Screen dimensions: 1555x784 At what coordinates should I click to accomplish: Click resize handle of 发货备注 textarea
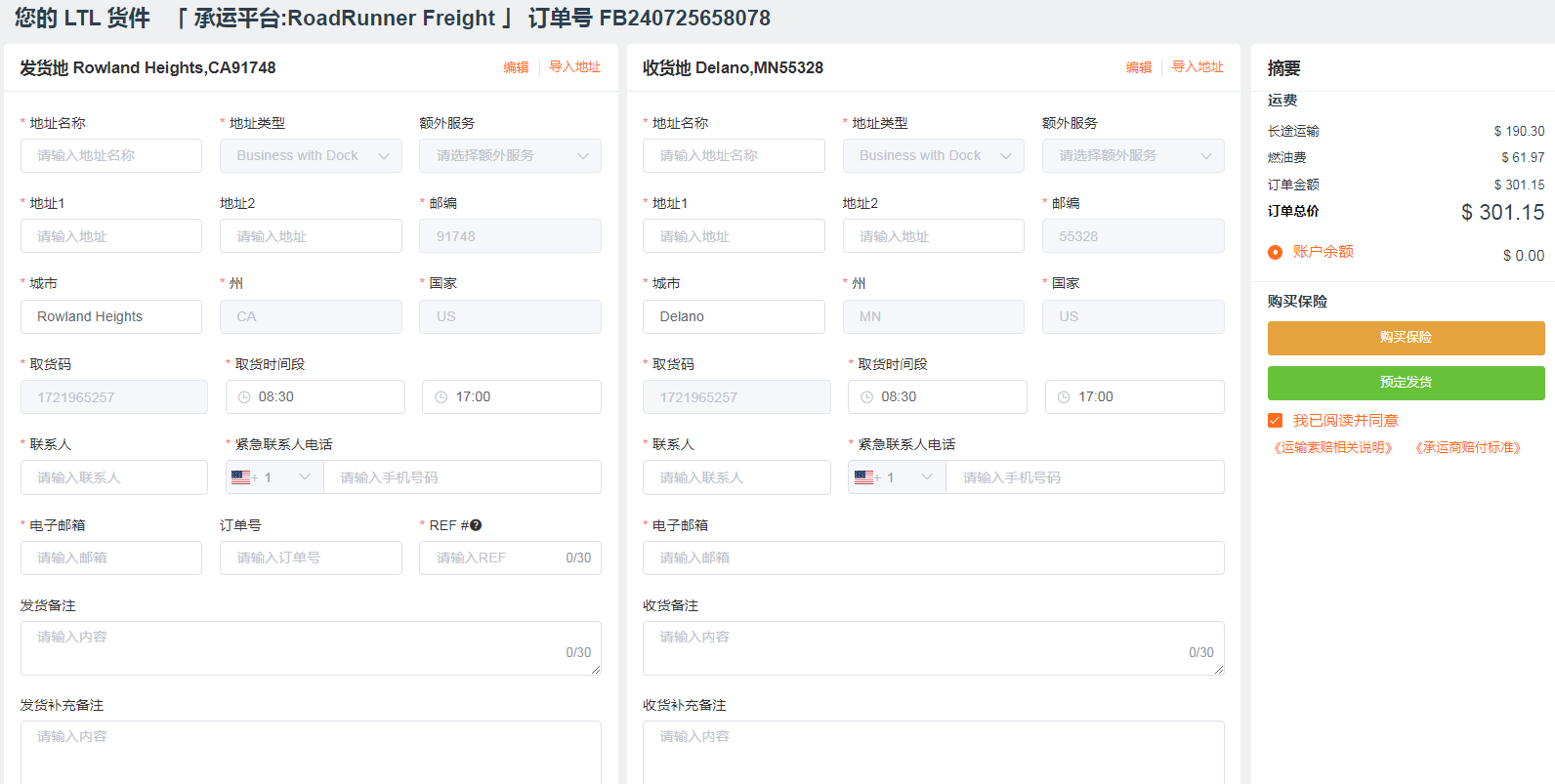coord(595,670)
